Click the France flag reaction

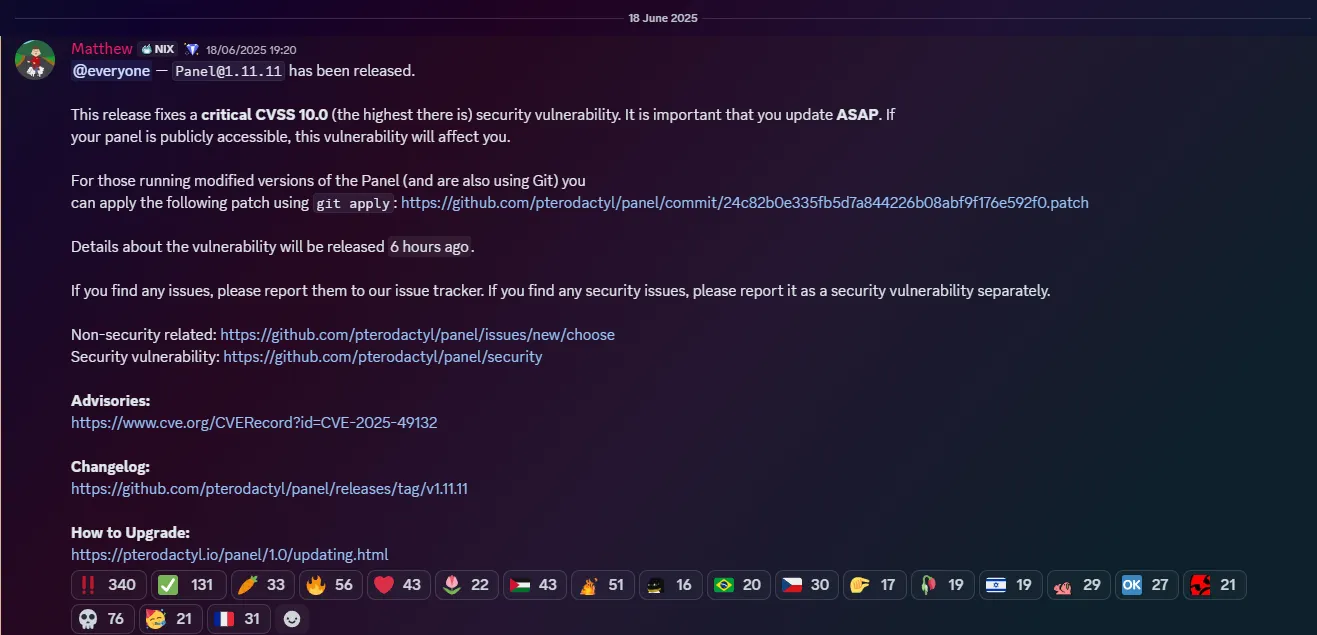pos(238,619)
